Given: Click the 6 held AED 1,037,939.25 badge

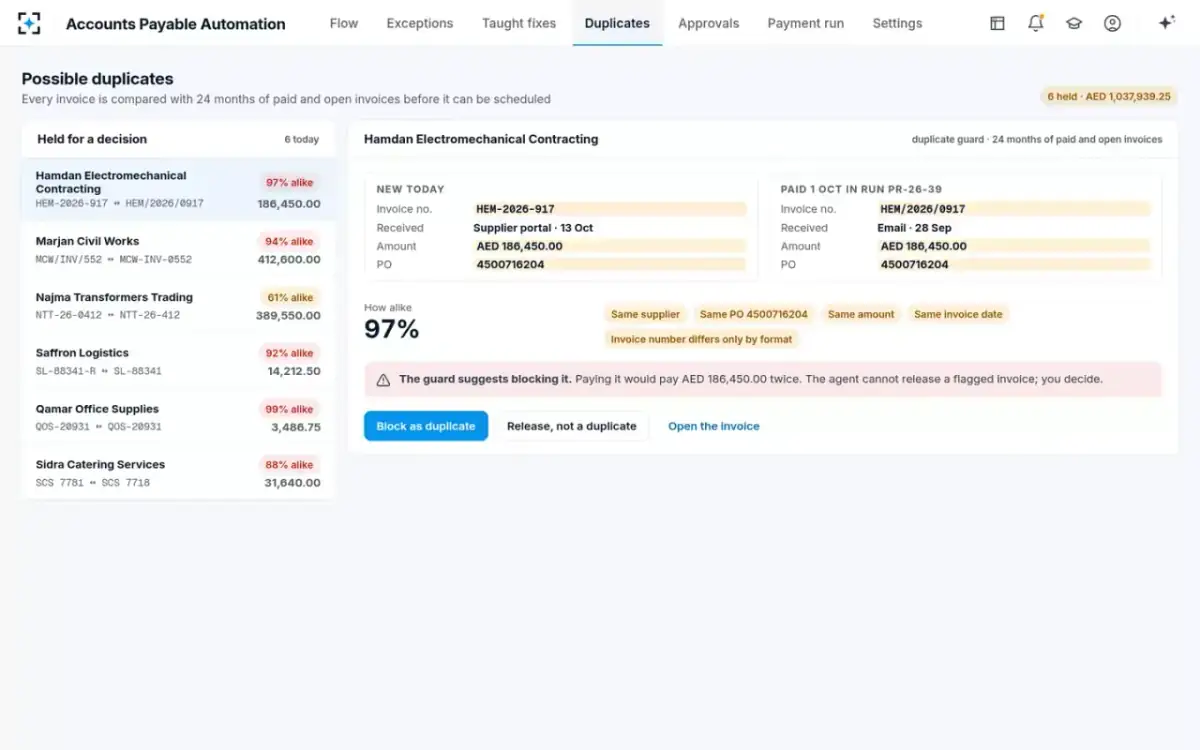Looking at the screenshot, I should coord(1109,96).
